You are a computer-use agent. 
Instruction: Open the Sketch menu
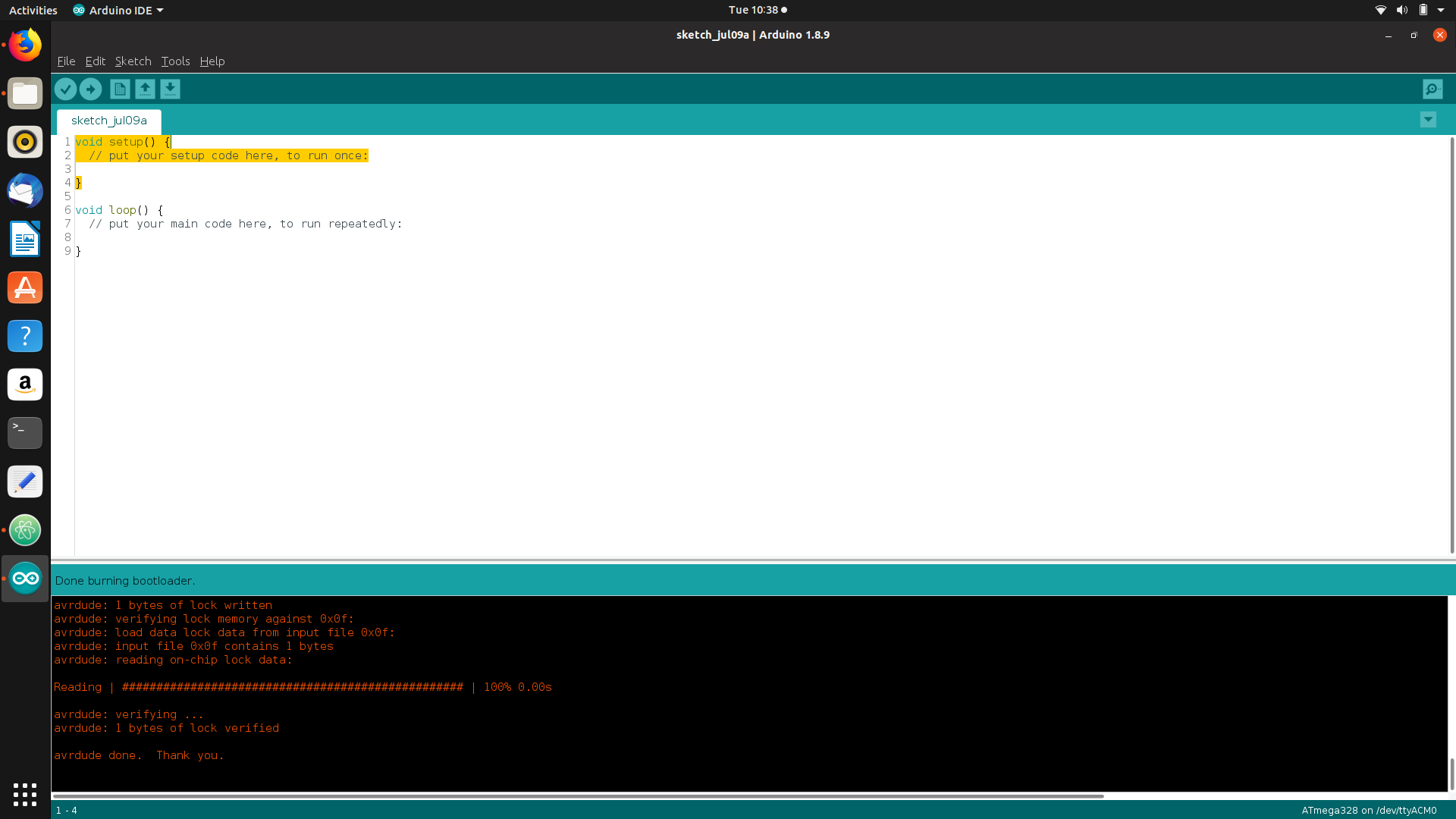133,61
